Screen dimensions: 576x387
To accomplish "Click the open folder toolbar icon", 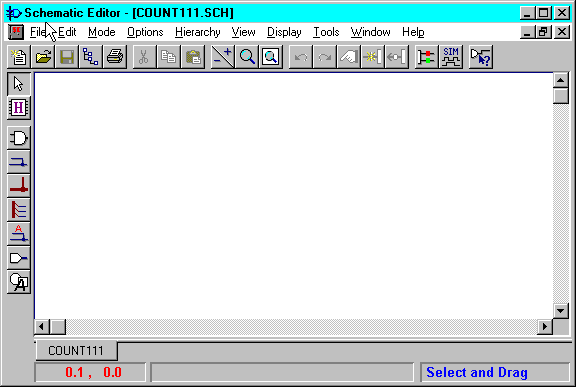I will pyautogui.click(x=43, y=57).
